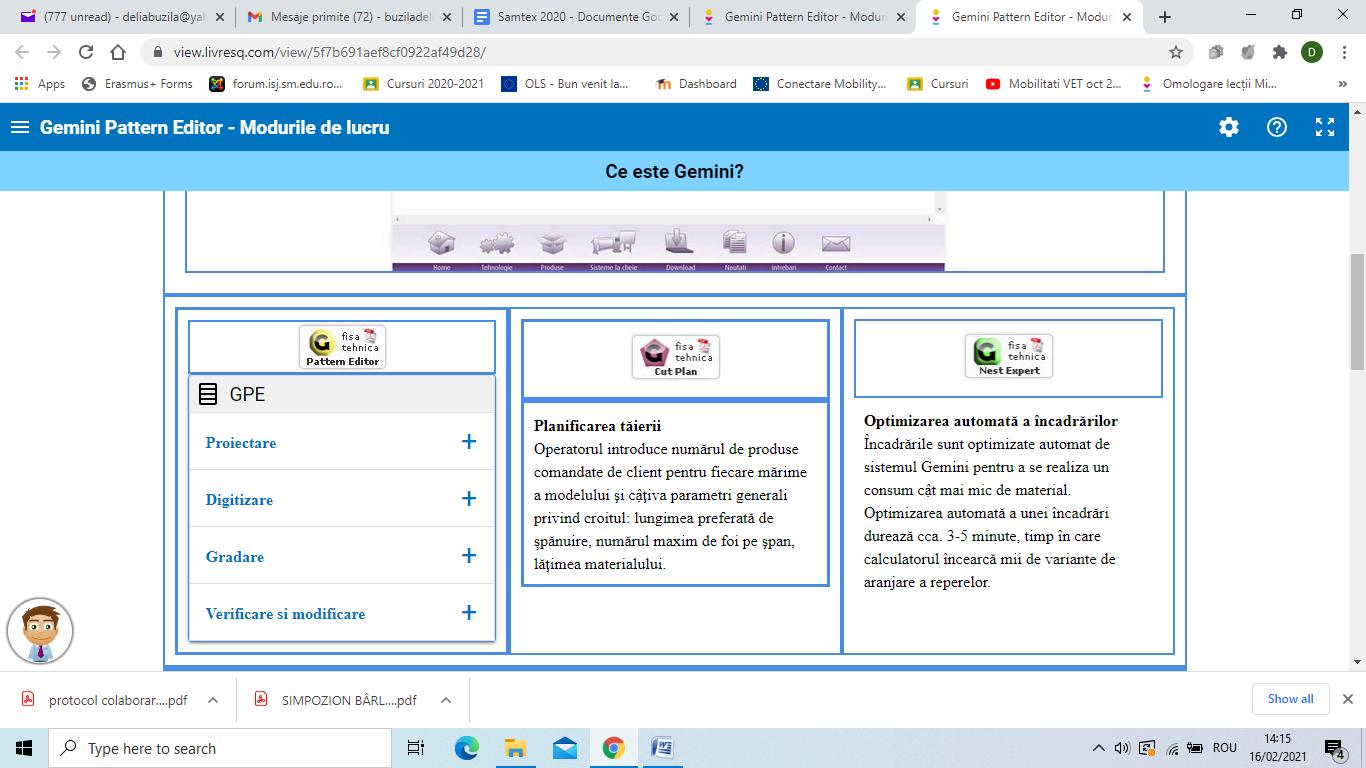
Task: Open the Conectare Mobility bookmark
Action: click(819, 84)
